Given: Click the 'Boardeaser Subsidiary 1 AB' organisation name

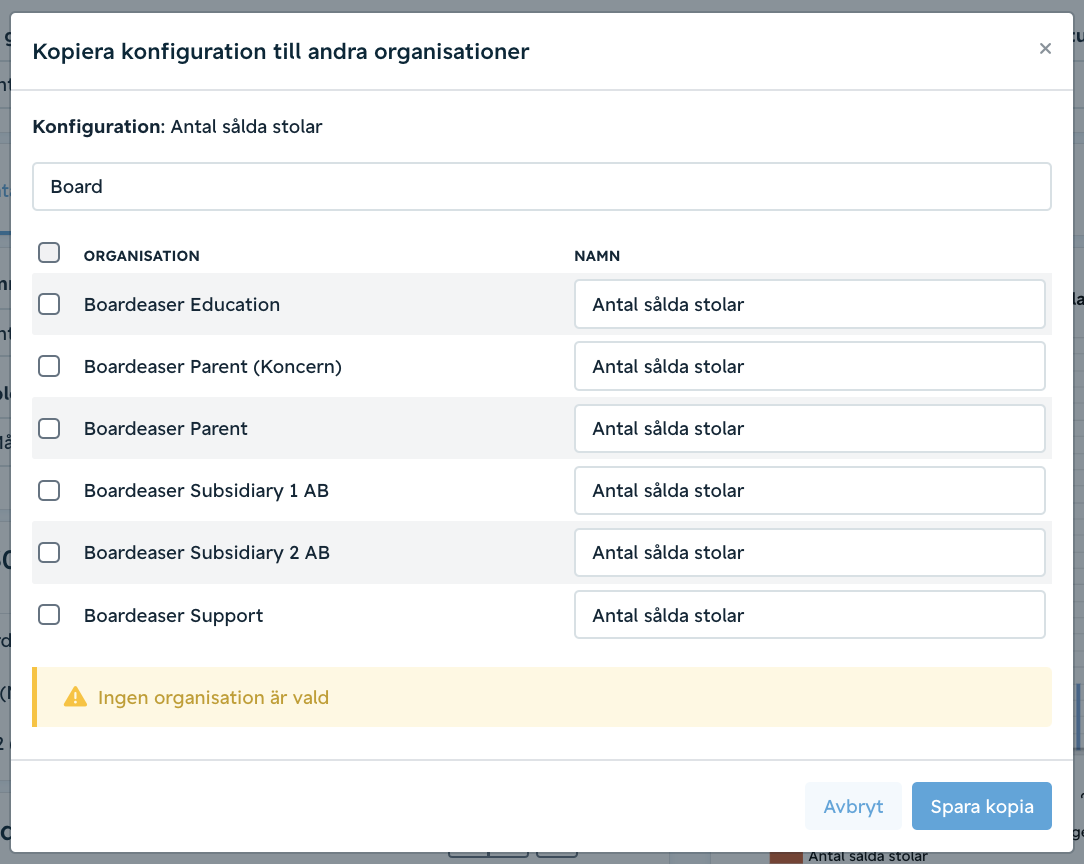Looking at the screenshot, I should (x=206, y=491).
